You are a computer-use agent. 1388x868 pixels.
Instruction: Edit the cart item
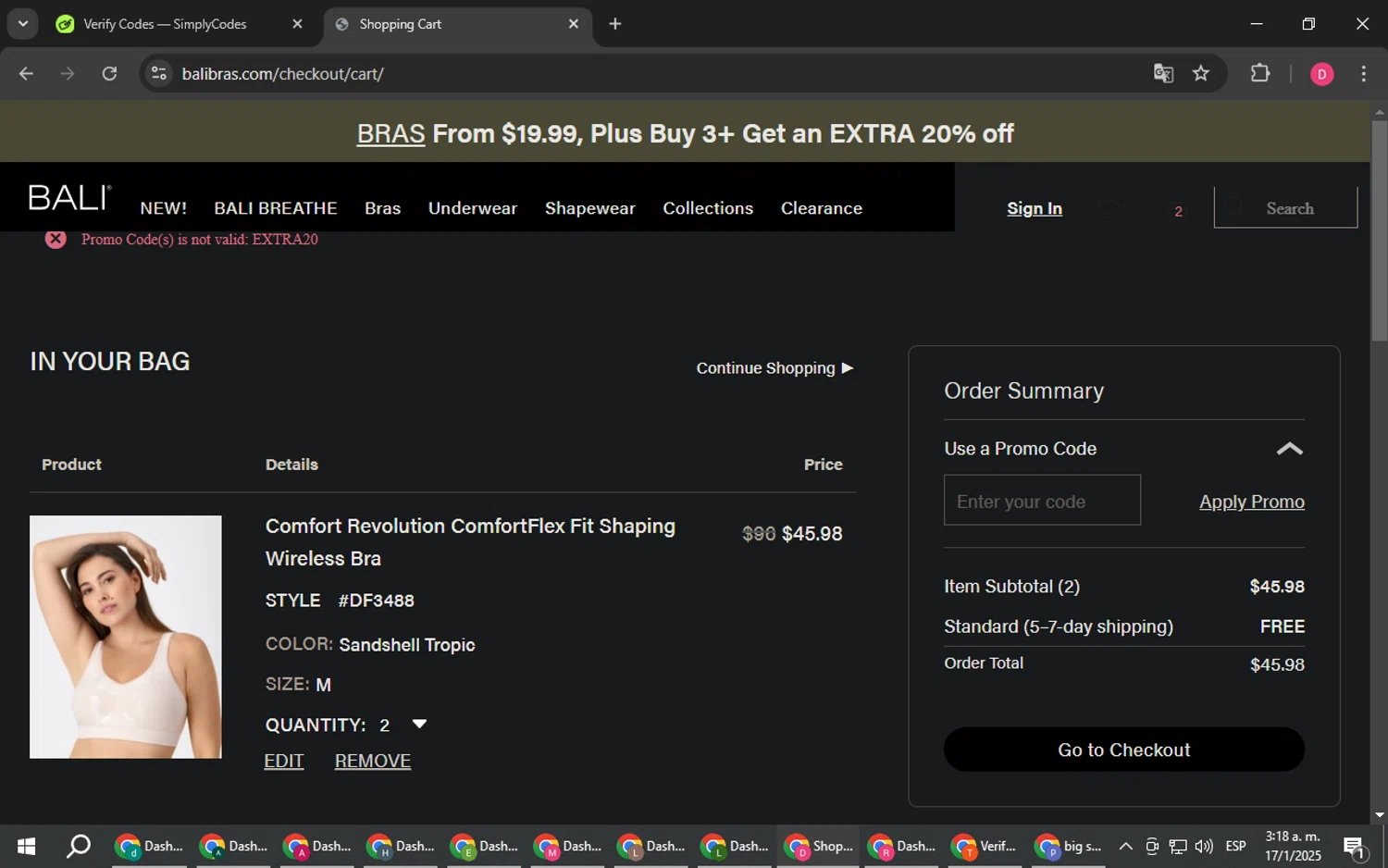click(x=284, y=761)
